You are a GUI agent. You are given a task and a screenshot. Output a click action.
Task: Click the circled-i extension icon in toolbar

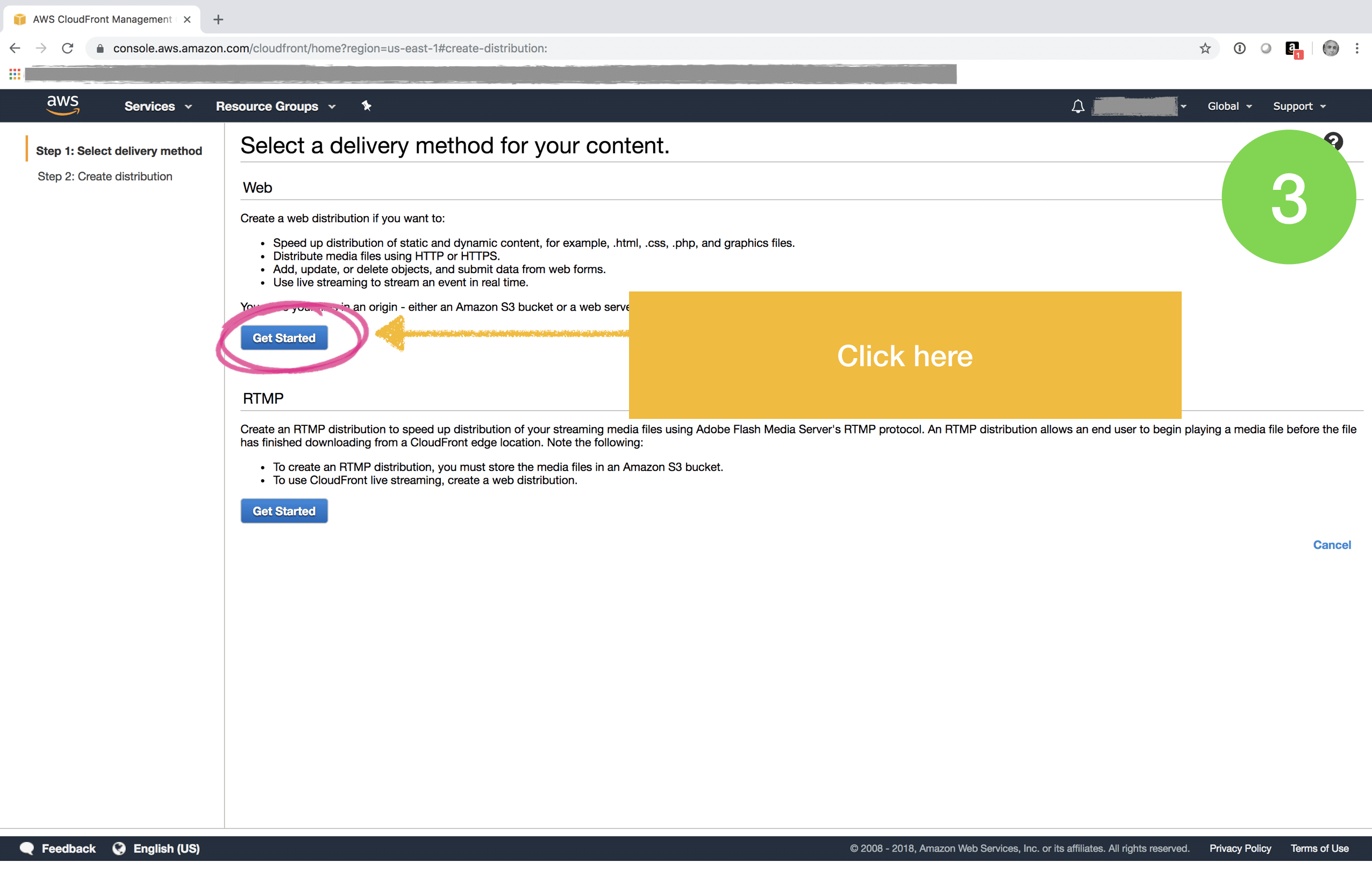point(1239,48)
